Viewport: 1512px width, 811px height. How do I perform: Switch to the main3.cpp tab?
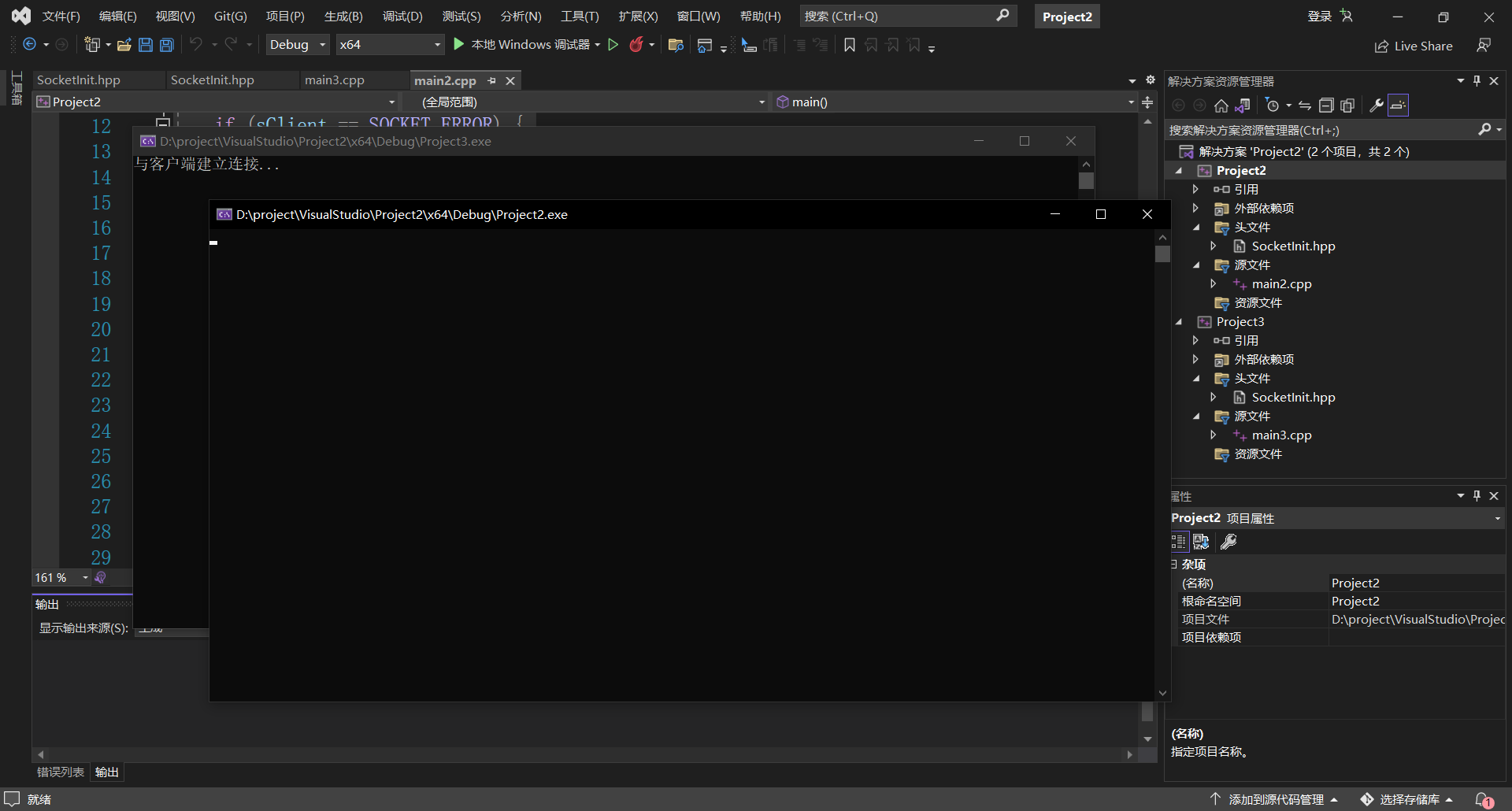[x=335, y=80]
